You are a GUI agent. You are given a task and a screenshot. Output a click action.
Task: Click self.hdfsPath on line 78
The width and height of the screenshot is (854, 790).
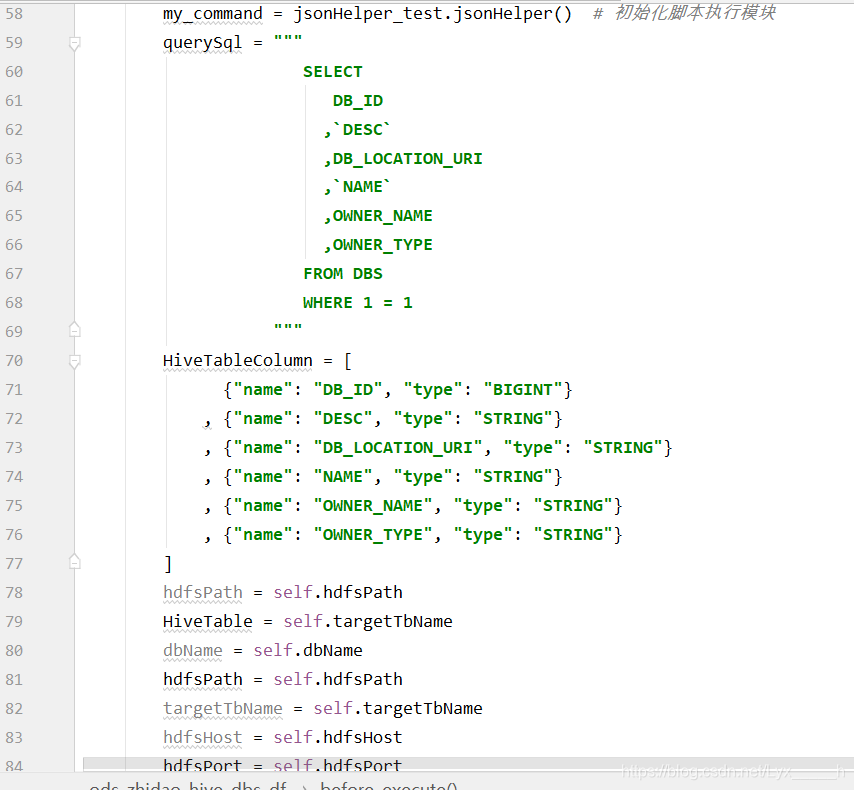(338, 592)
